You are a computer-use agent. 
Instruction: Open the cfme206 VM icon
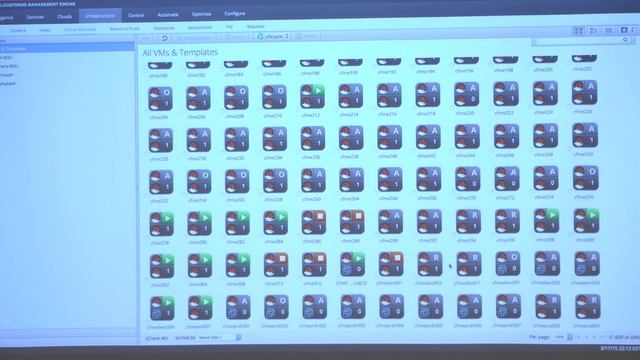198,98
